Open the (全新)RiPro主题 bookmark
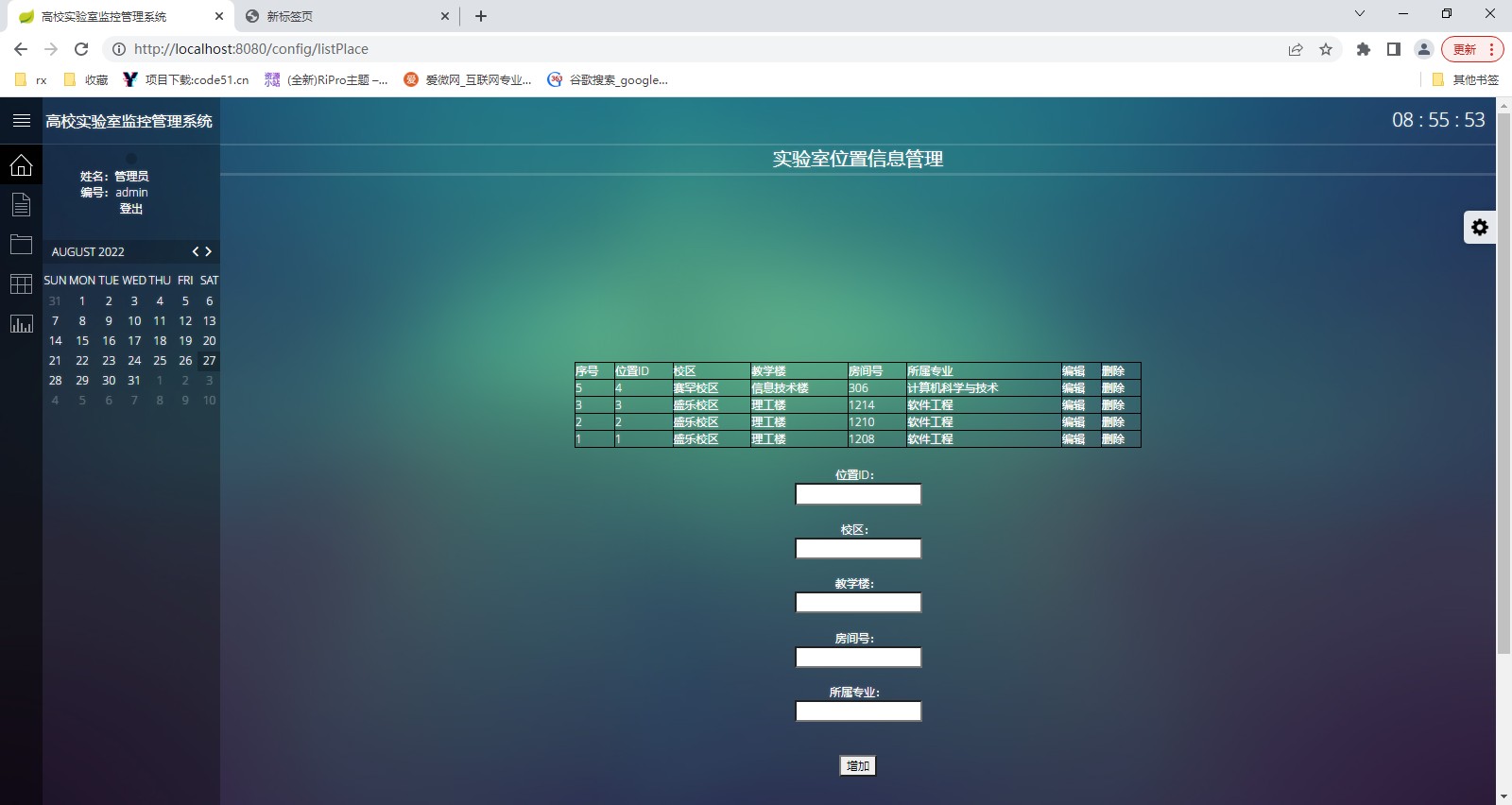The width and height of the screenshot is (1512, 805). 326,79
